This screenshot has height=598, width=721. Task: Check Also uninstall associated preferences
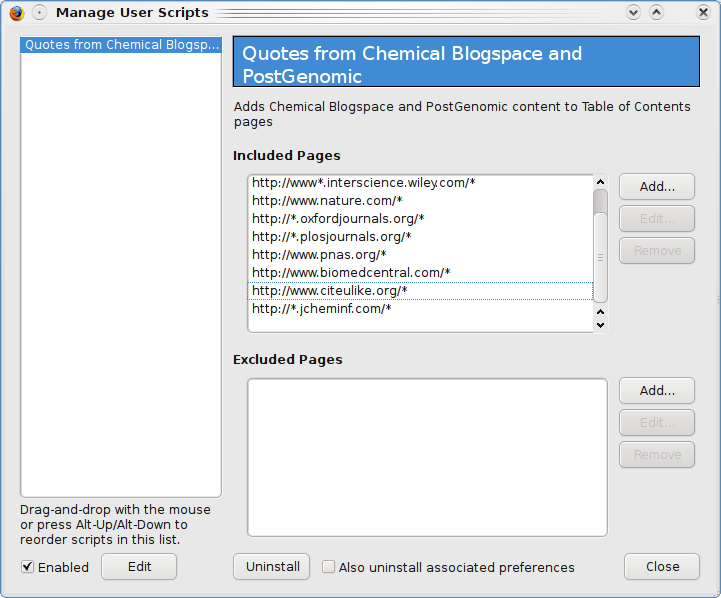point(329,567)
